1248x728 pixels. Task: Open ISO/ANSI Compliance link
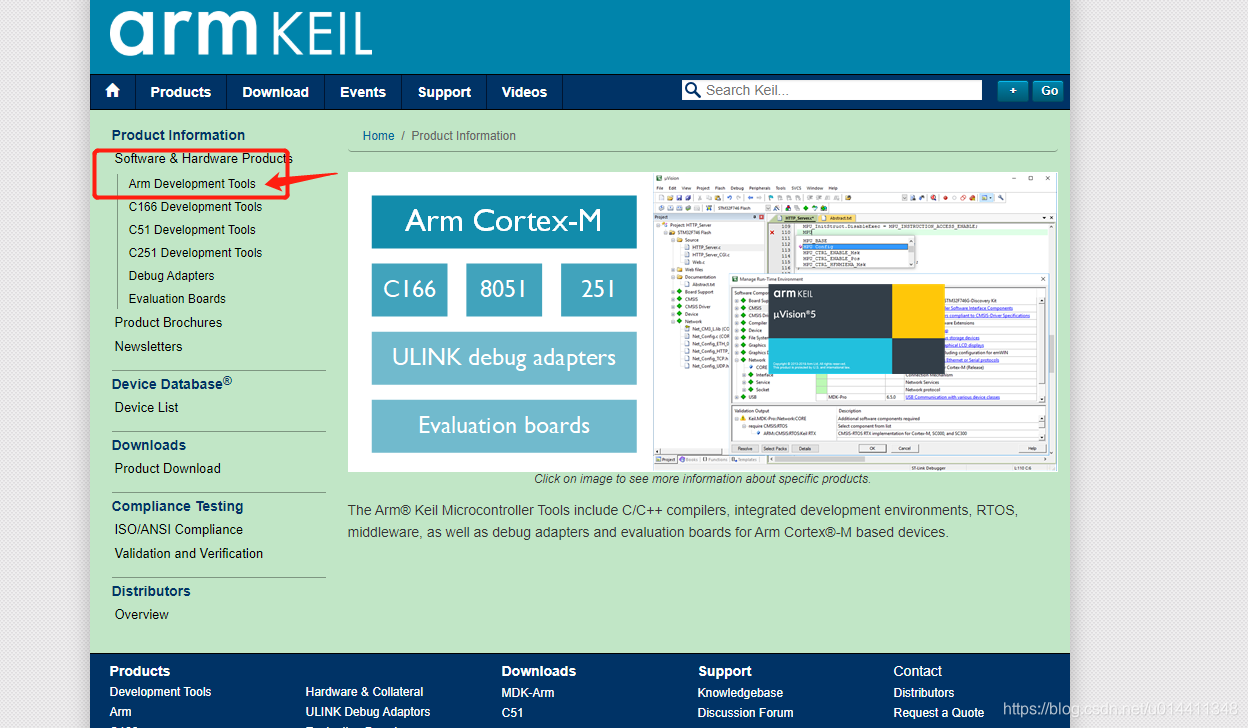pyautogui.click(x=178, y=529)
